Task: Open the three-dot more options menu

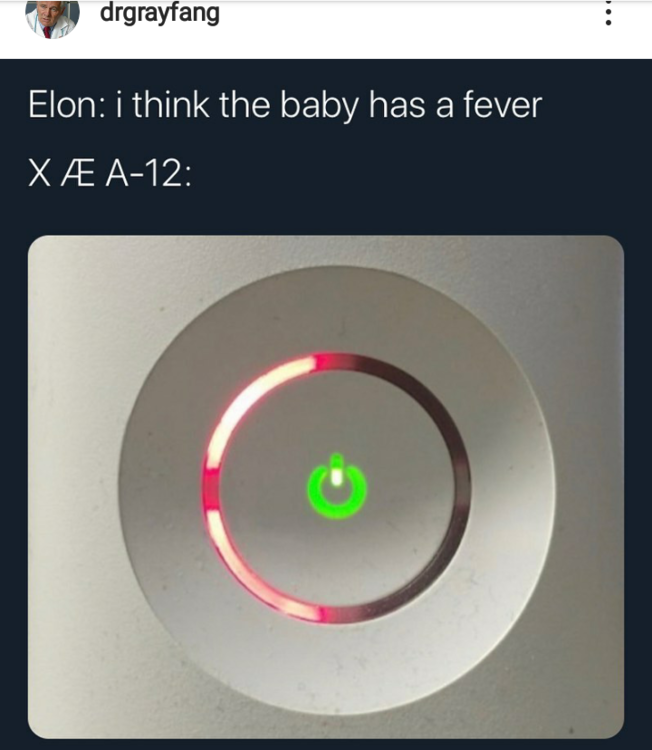Action: pos(608,13)
